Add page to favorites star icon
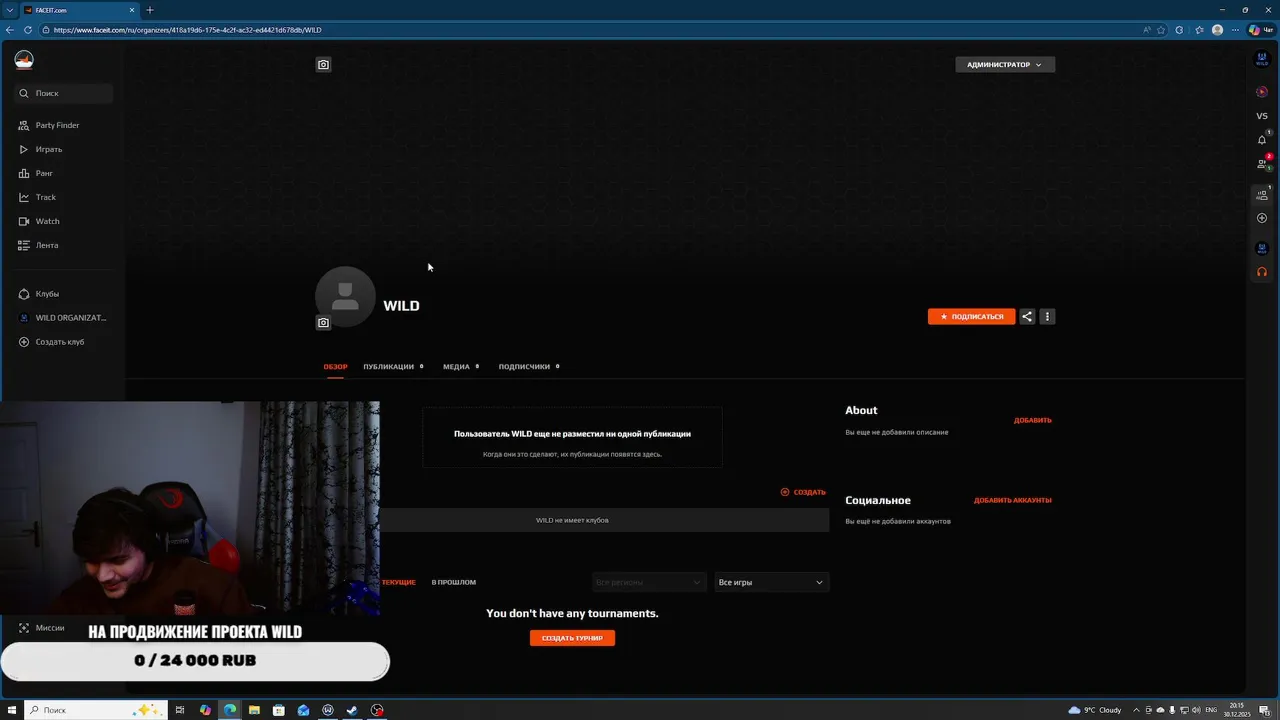This screenshot has height=720, width=1280. pos(1161,30)
